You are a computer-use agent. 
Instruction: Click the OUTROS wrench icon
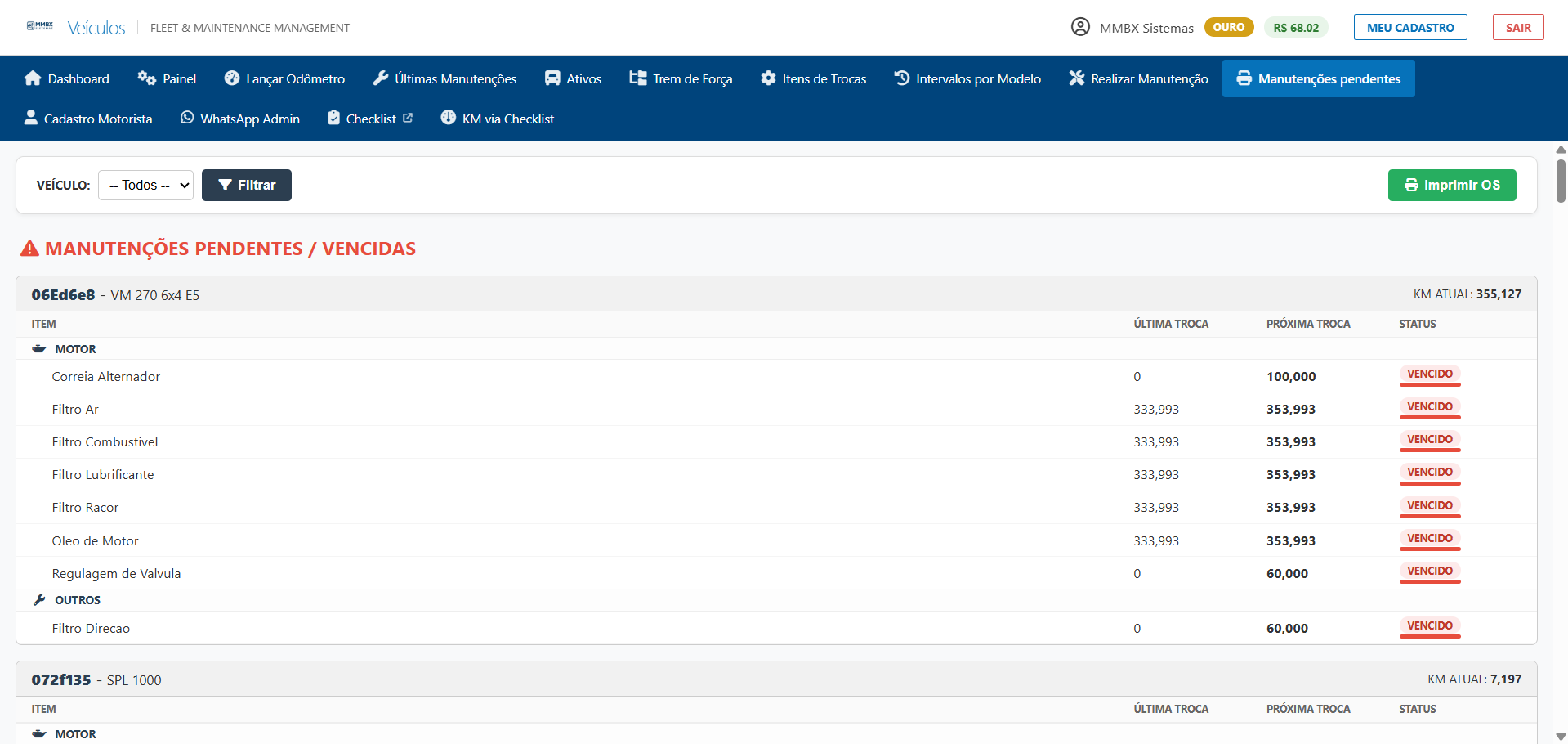point(39,600)
